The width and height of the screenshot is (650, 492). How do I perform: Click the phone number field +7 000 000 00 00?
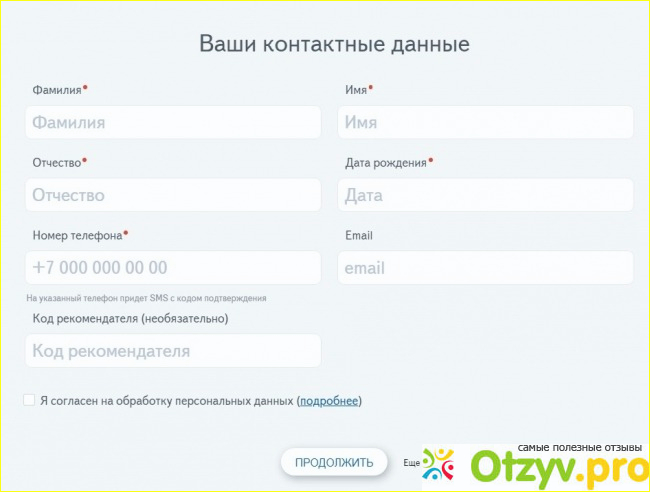click(x=173, y=268)
